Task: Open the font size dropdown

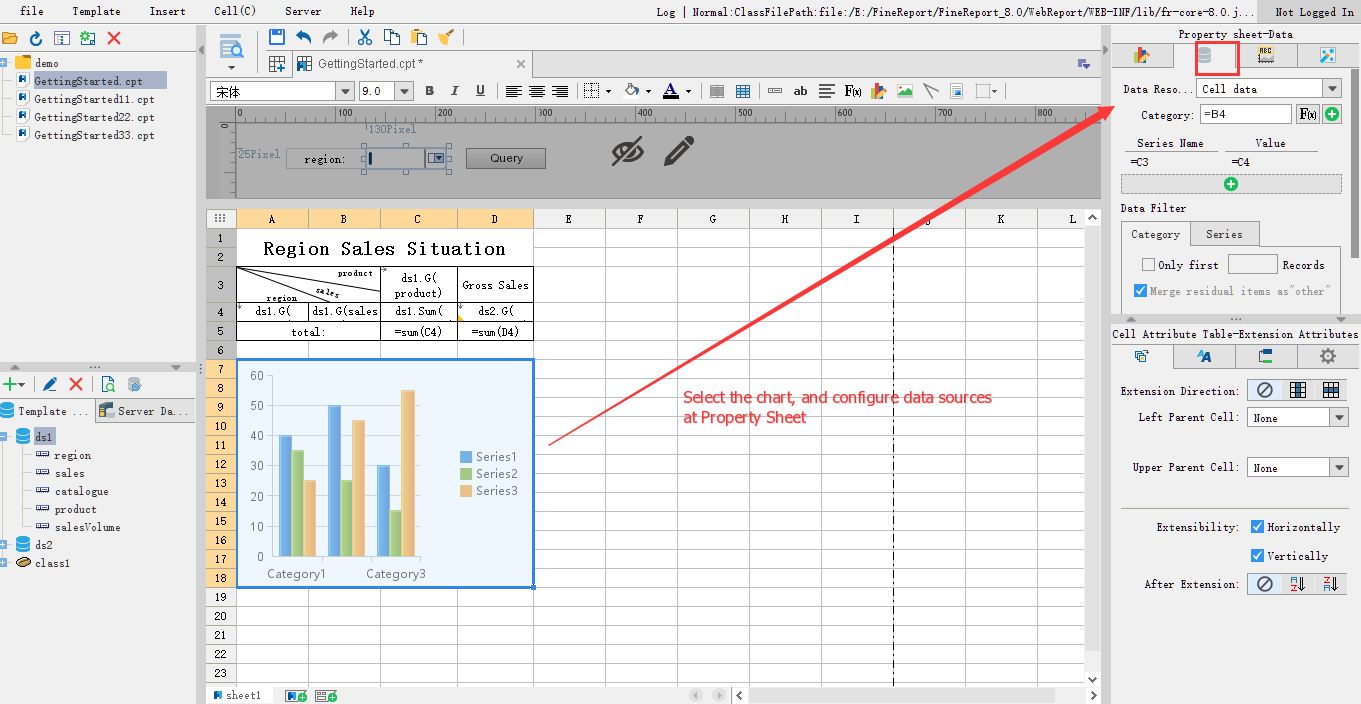Action: pos(404,91)
